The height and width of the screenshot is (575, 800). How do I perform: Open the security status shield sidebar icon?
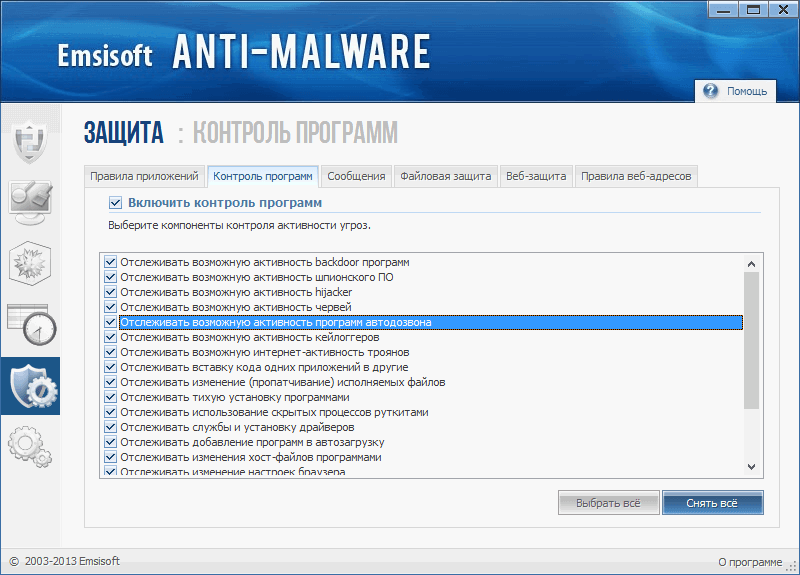coord(30,141)
